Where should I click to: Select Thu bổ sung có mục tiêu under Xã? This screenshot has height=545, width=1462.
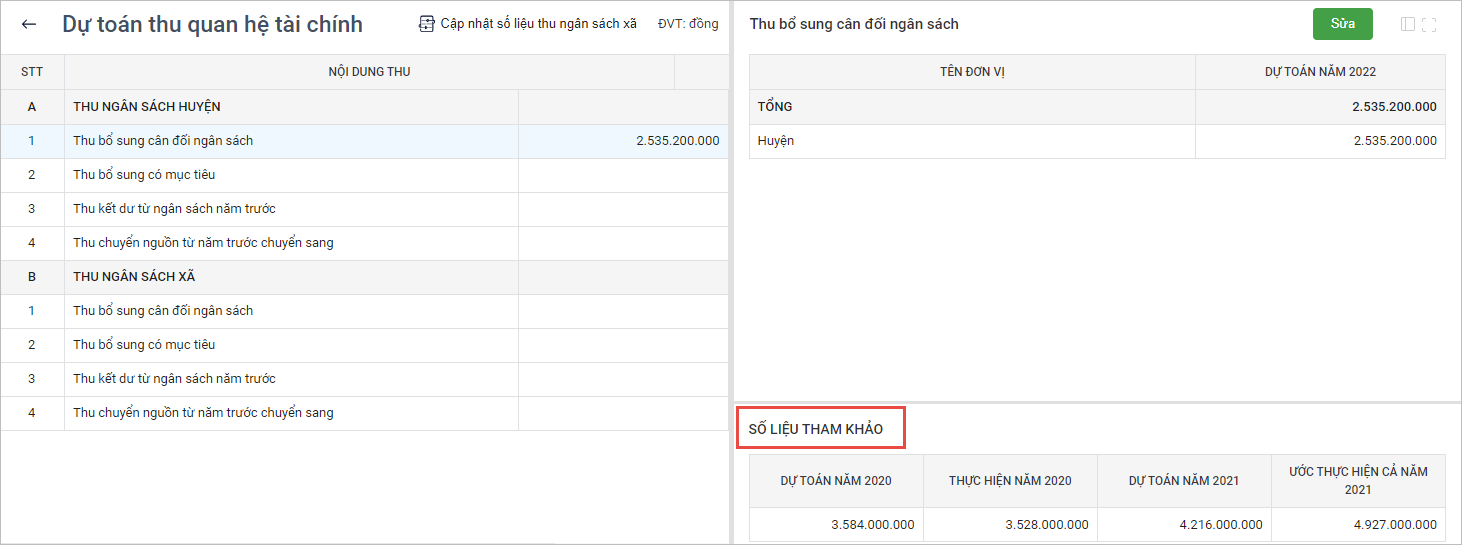(144, 345)
